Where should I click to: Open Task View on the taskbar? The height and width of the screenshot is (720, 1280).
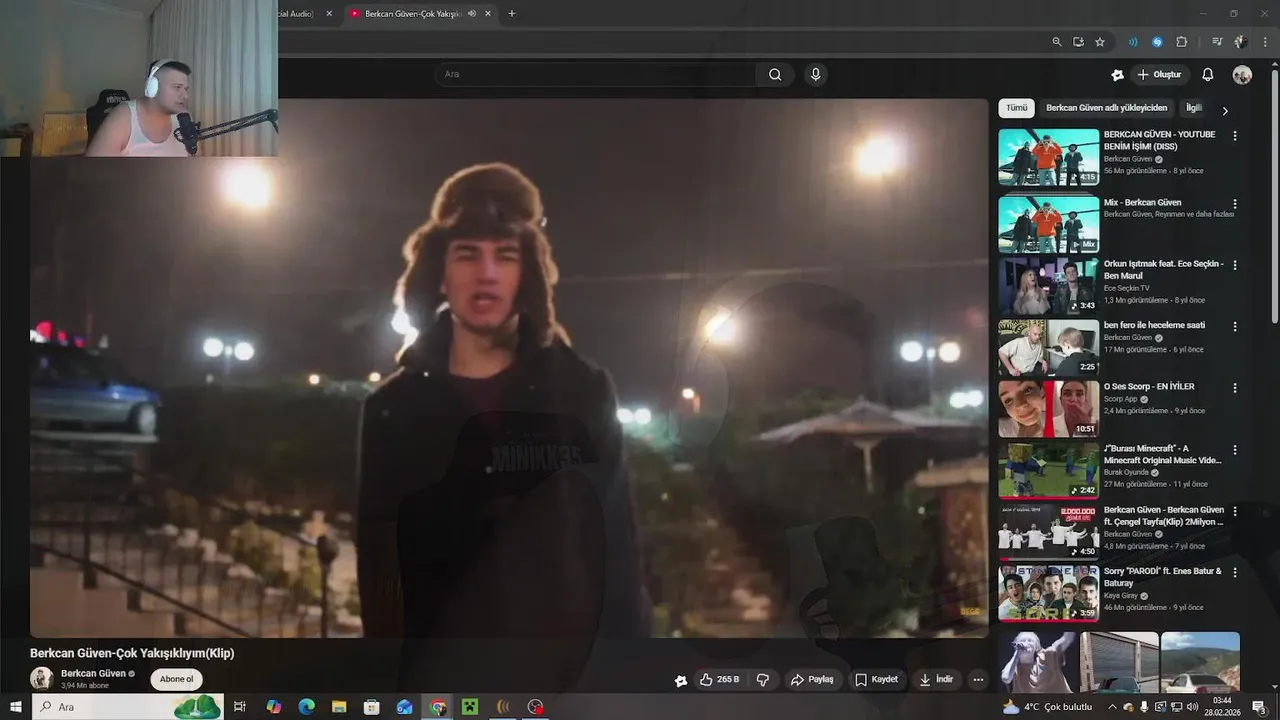pos(240,707)
